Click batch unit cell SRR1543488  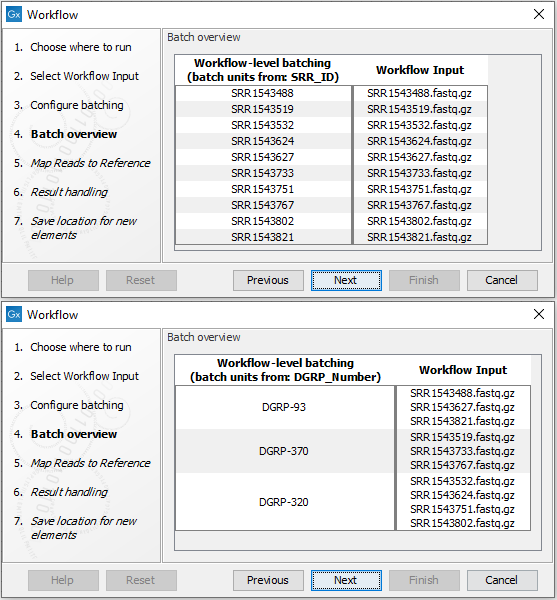point(263,93)
